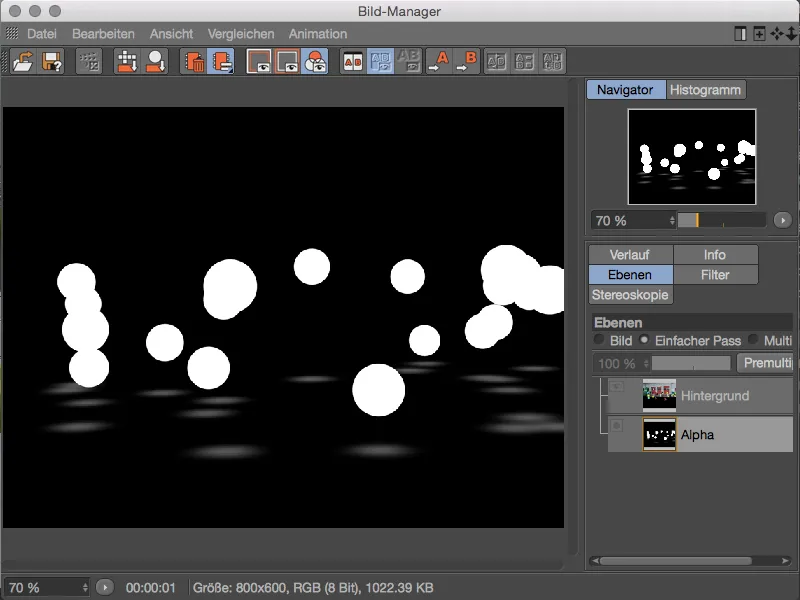Click the status bar 70 % zoom field

coord(46,588)
